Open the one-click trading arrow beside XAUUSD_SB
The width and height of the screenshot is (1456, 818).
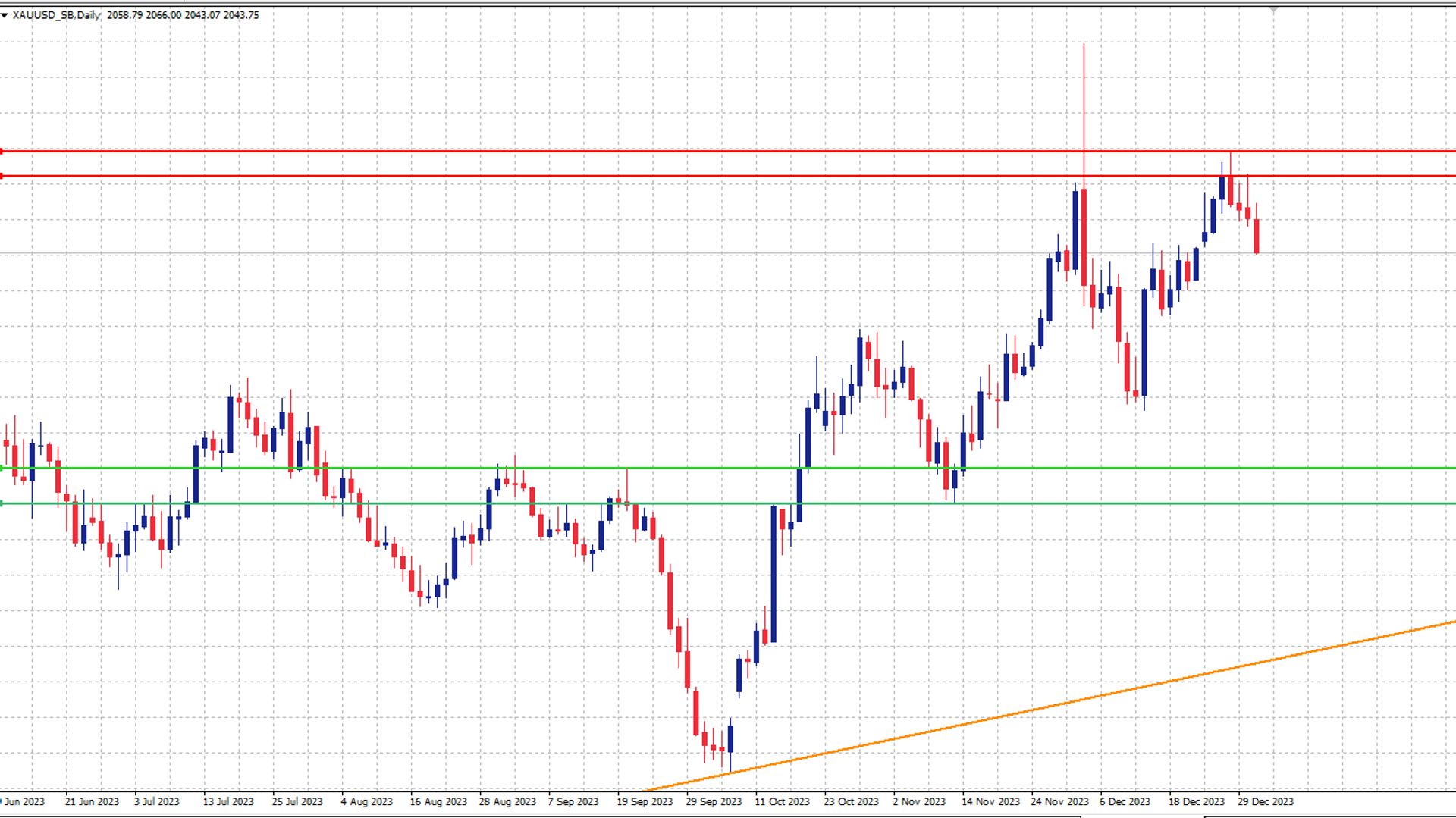coord(5,15)
